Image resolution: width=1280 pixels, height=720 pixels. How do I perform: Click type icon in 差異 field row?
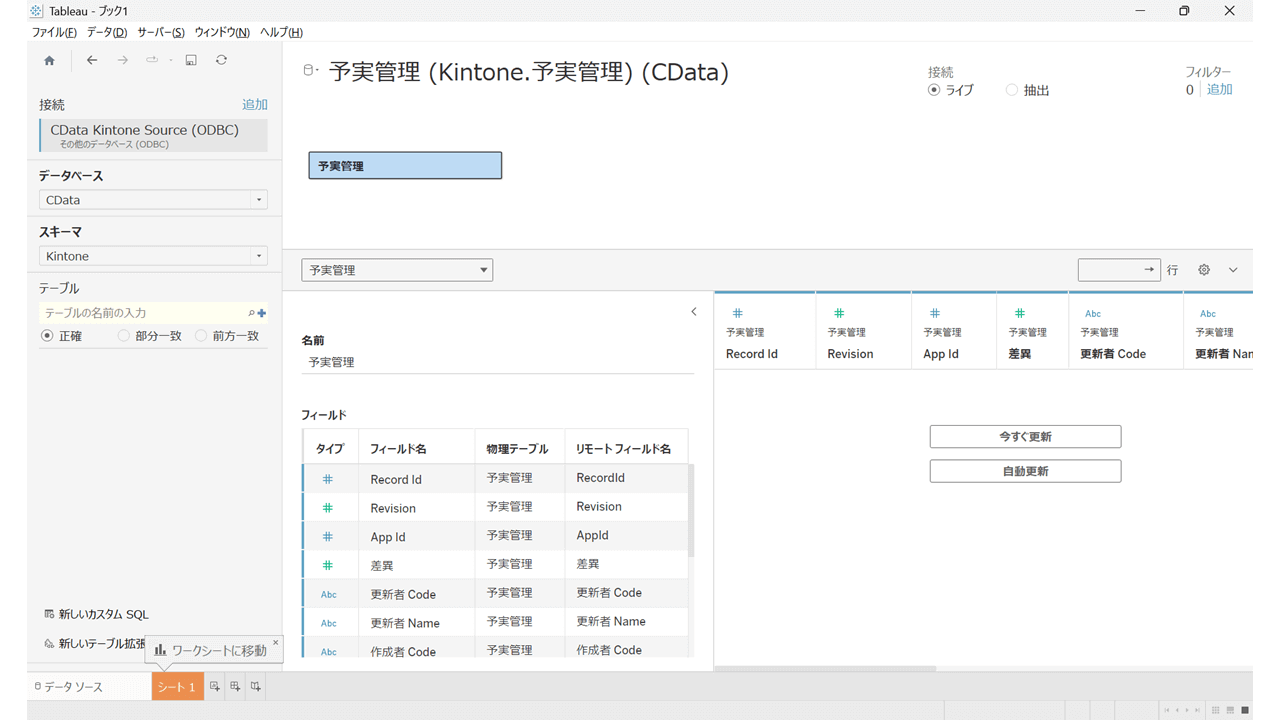327,565
